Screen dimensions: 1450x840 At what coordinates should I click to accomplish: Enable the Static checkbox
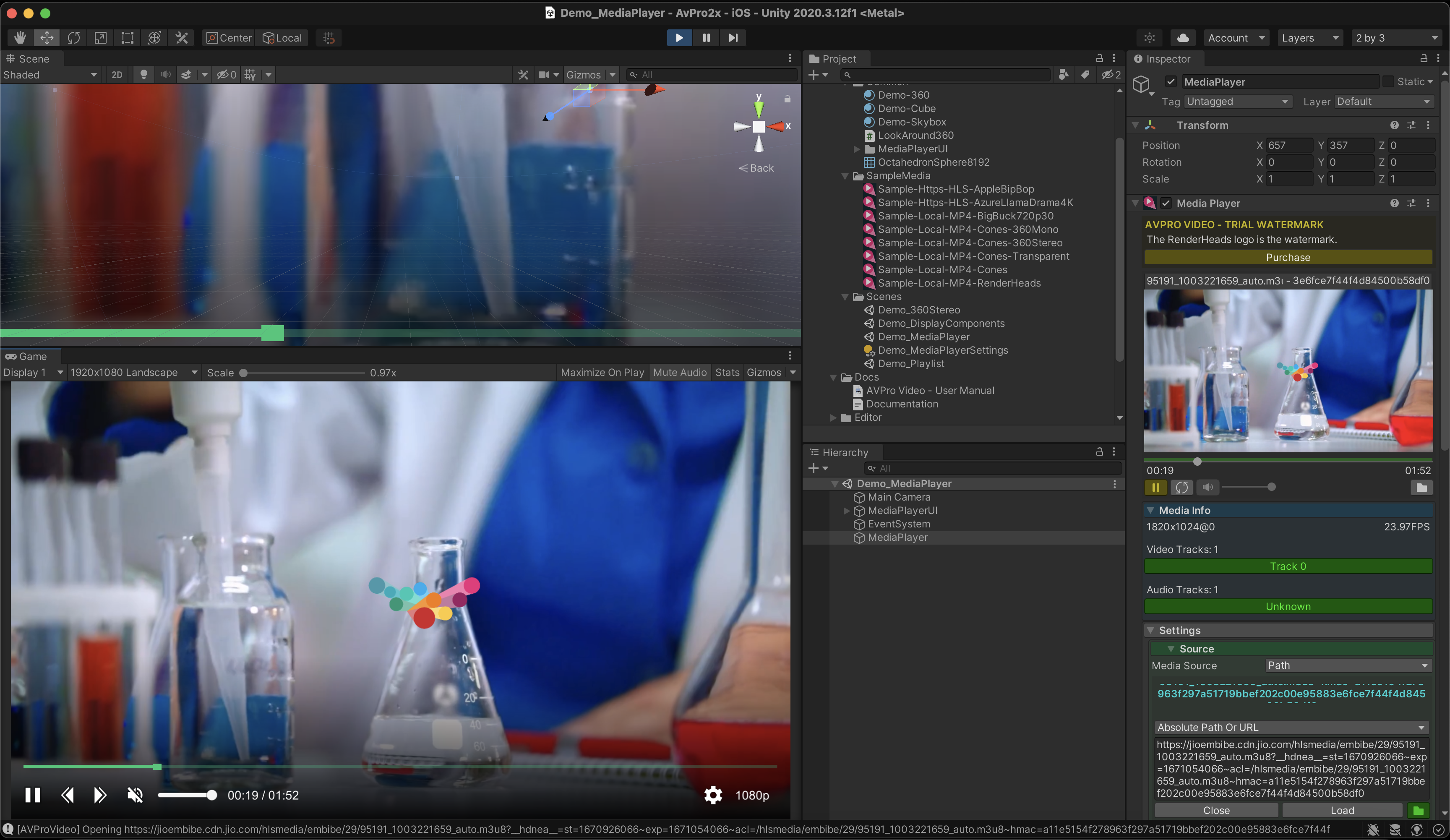point(1388,82)
